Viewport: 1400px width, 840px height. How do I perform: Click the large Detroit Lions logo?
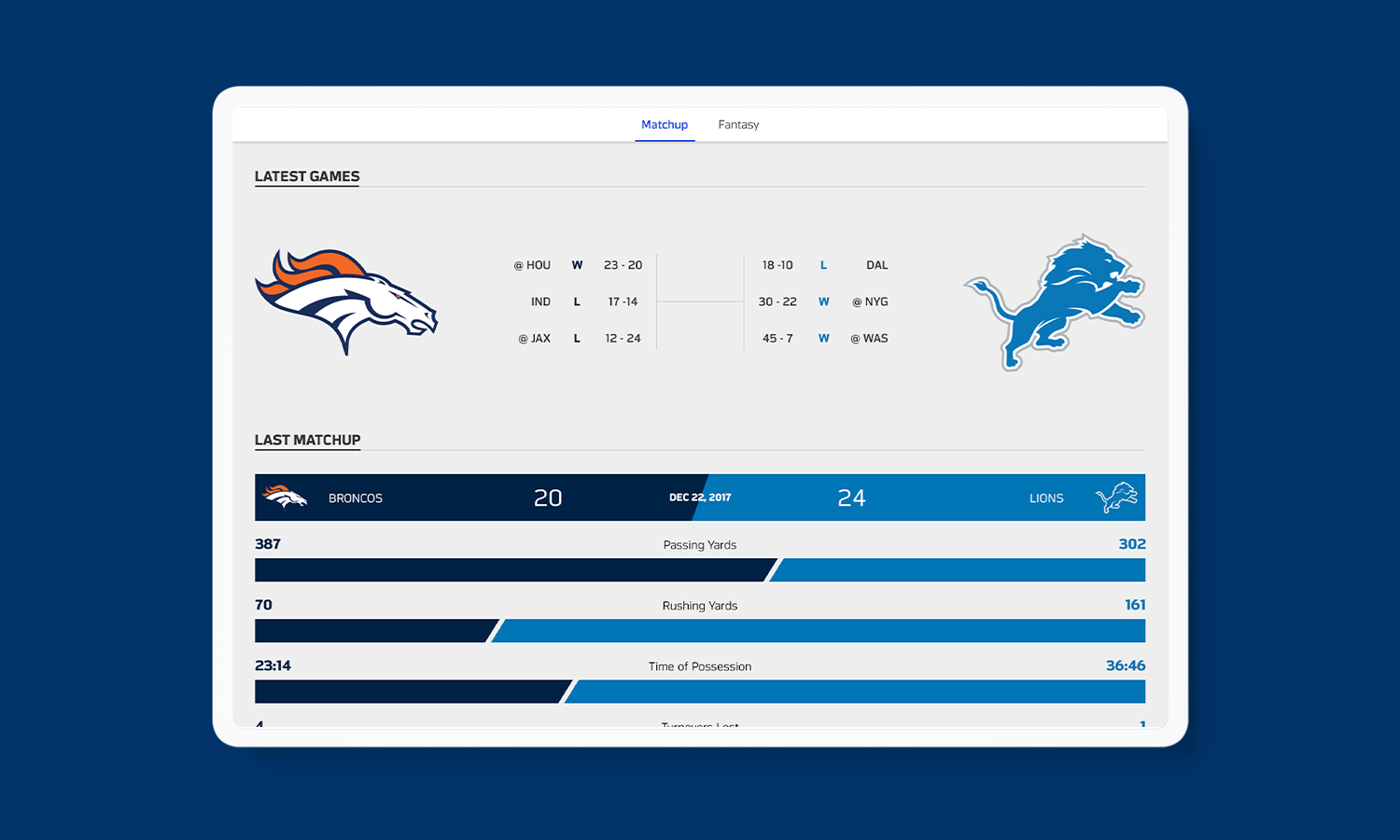coord(1055,301)
